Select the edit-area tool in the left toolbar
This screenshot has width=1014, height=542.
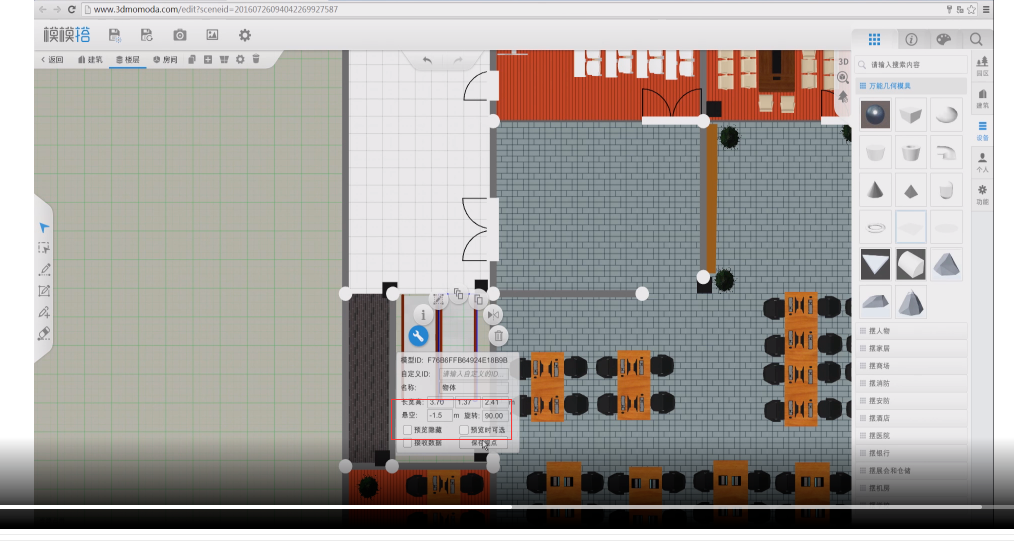[x=44, y=291]
